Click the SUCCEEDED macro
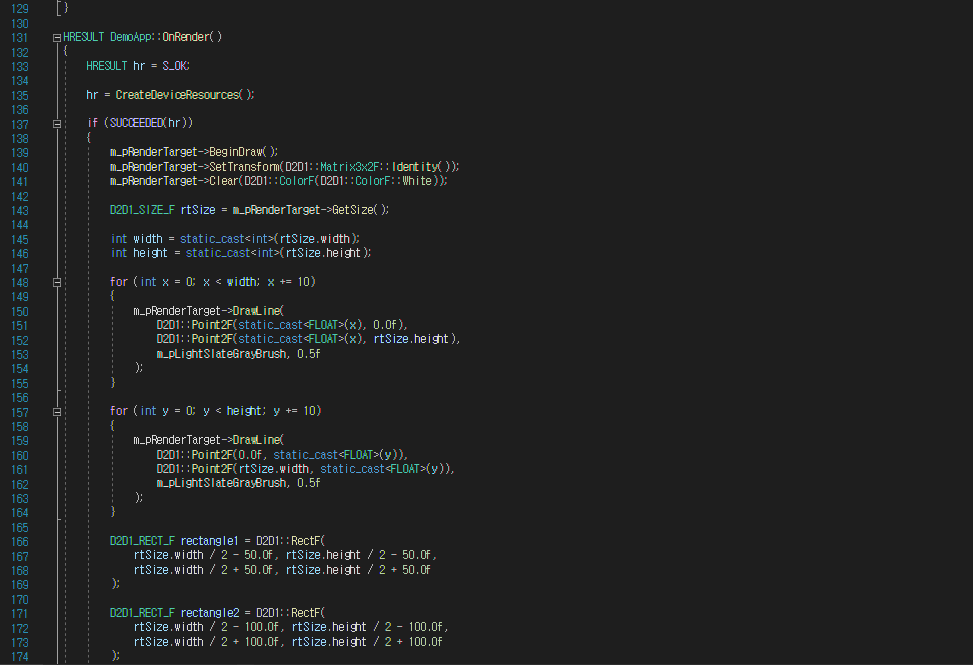This screenshot has height=665, width=973. point(137,123)
